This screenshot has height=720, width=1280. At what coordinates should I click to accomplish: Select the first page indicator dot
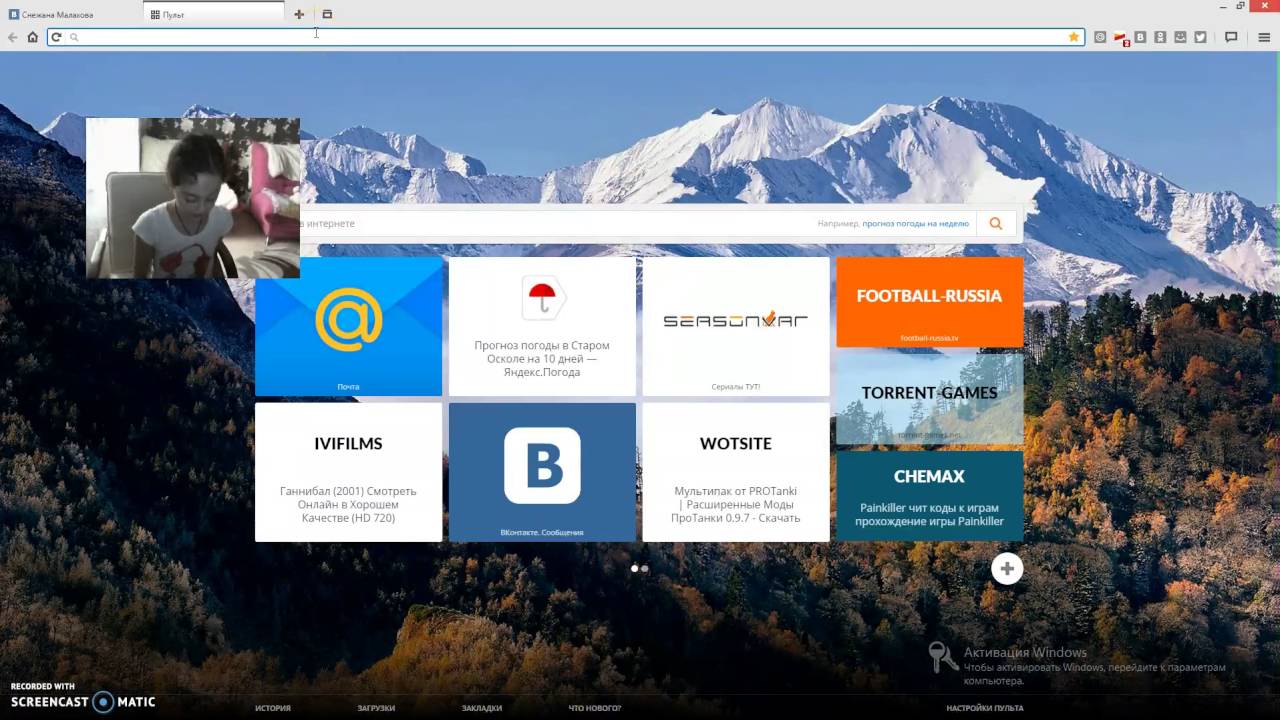[634, 568]
